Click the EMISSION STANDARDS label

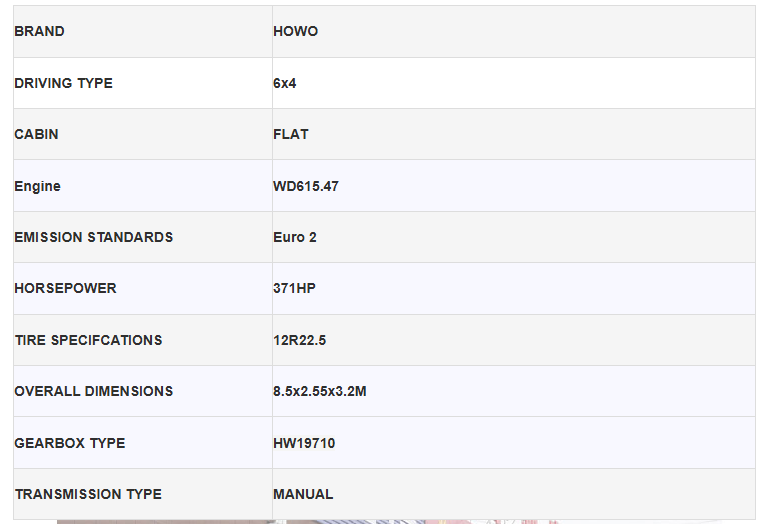(x=93, y=237)
